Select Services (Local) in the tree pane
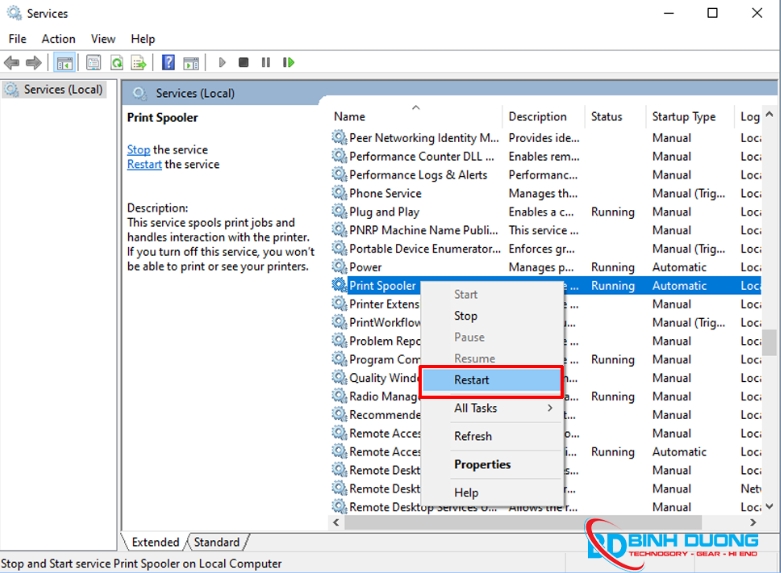The width and height of the screenshot is (781, 573). [x=62, y=90]
